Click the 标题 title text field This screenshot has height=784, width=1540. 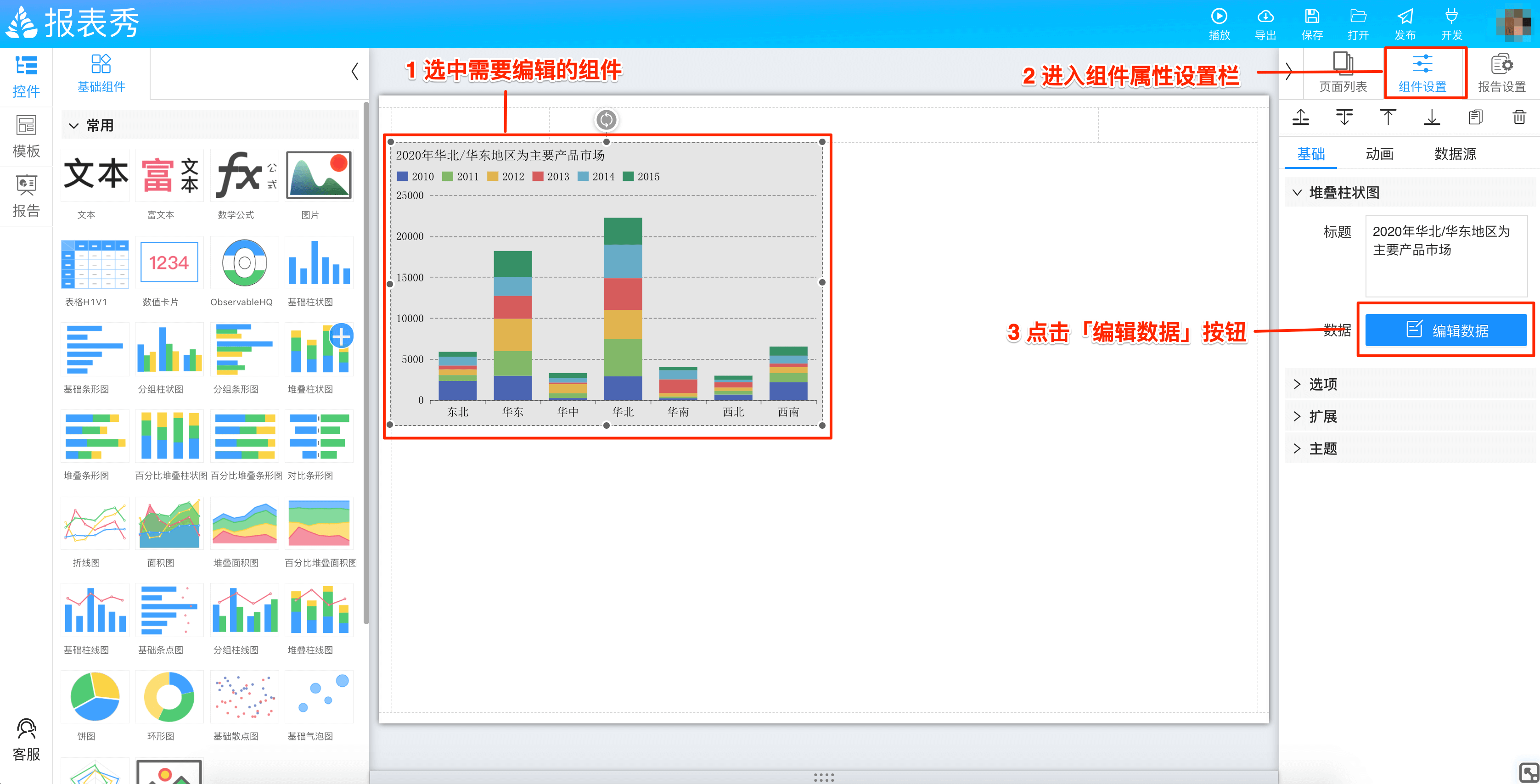[x=1447, y=256]
